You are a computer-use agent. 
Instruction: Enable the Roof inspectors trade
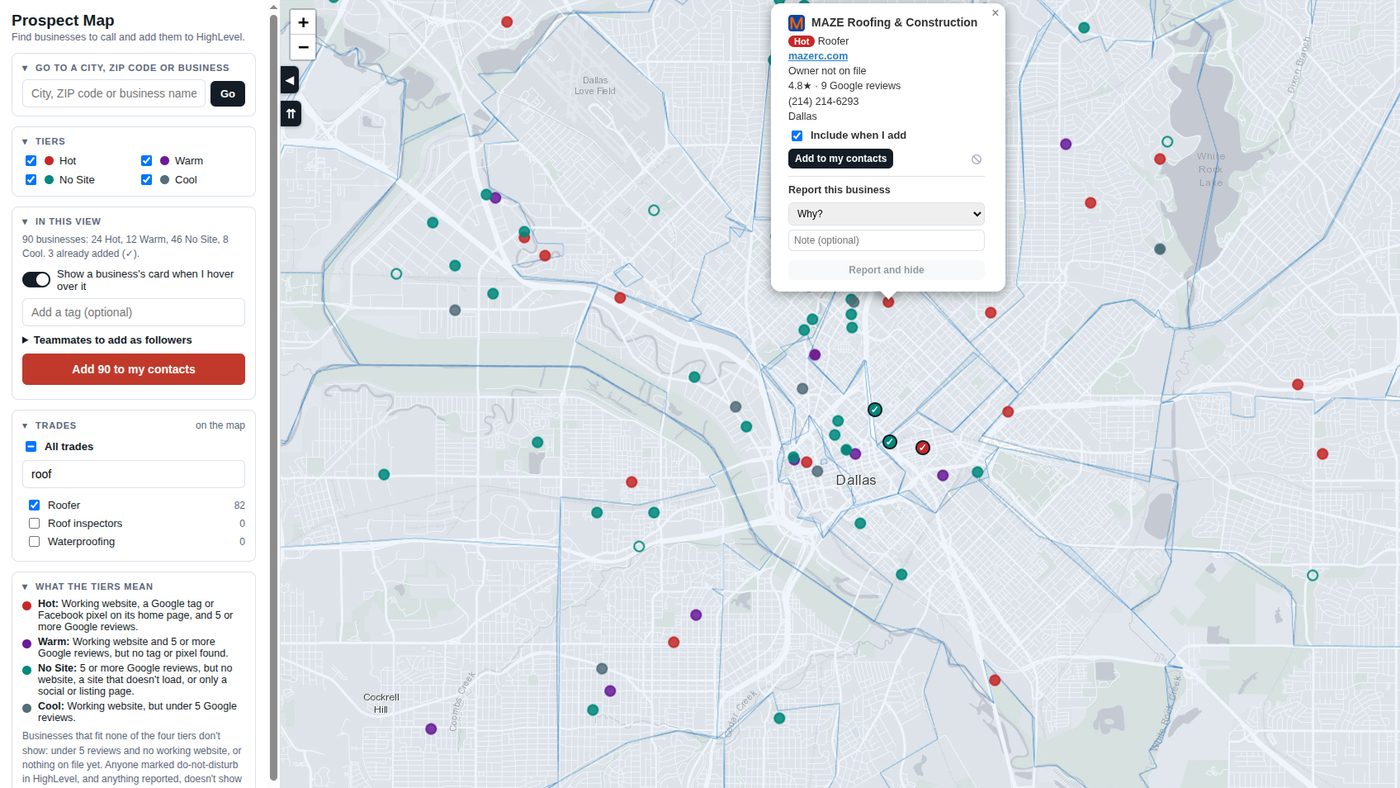coord(35,523)
